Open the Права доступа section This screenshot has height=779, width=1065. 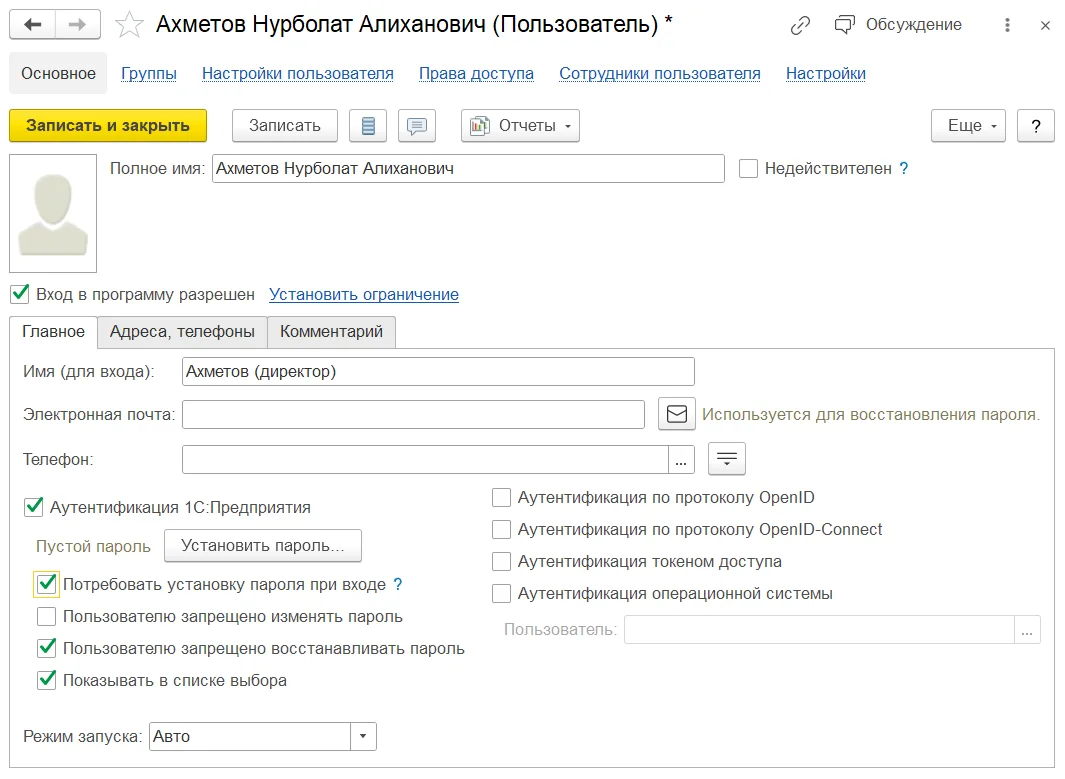pos(476,73)
